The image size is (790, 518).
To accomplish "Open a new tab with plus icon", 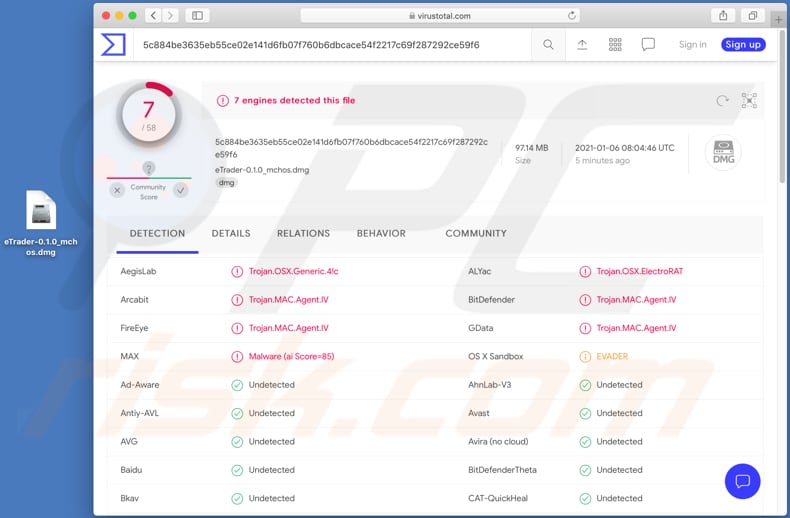I will tap(778, 20).
